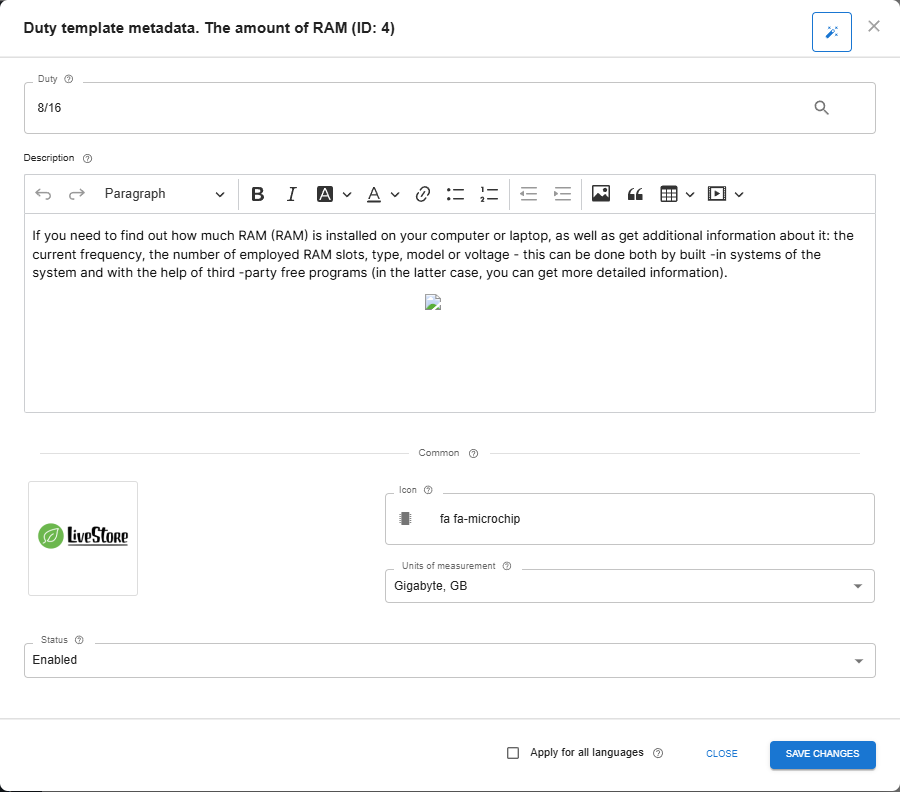
Task: Insert a block quote
Action: 634,194
